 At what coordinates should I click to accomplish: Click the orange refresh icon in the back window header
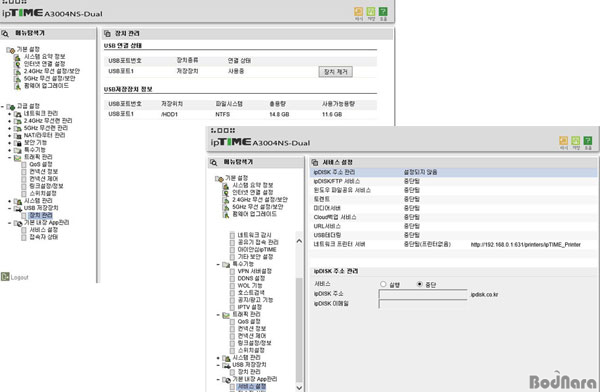point(358,11)
